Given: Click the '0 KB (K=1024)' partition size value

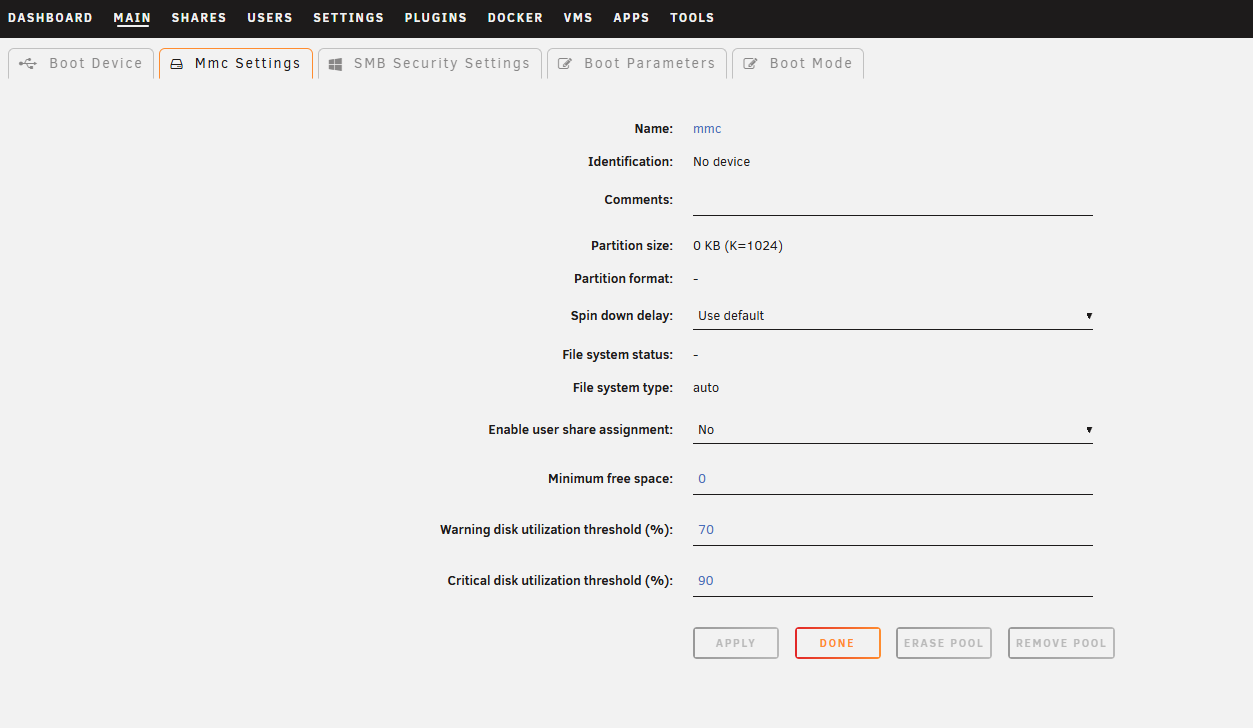Looking at the screenshot, I should tap(738, 246).
